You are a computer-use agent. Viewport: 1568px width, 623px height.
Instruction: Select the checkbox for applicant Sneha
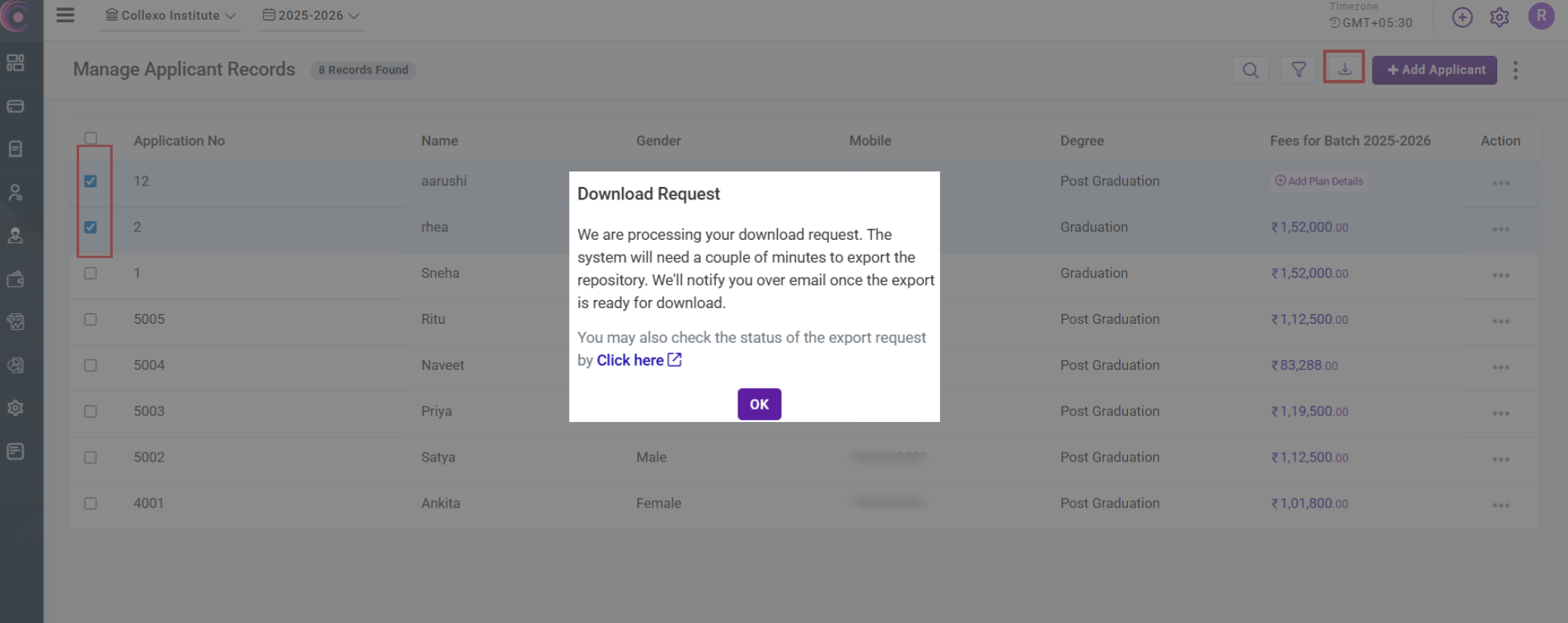[91, 274]
